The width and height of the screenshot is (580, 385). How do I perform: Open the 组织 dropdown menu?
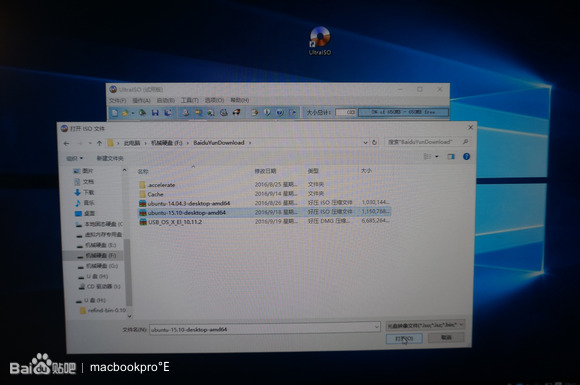click(x=75, y=158)
